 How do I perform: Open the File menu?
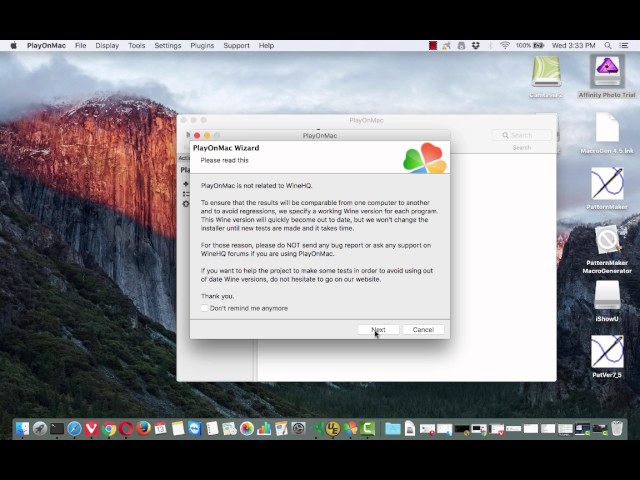pos(80,45)
